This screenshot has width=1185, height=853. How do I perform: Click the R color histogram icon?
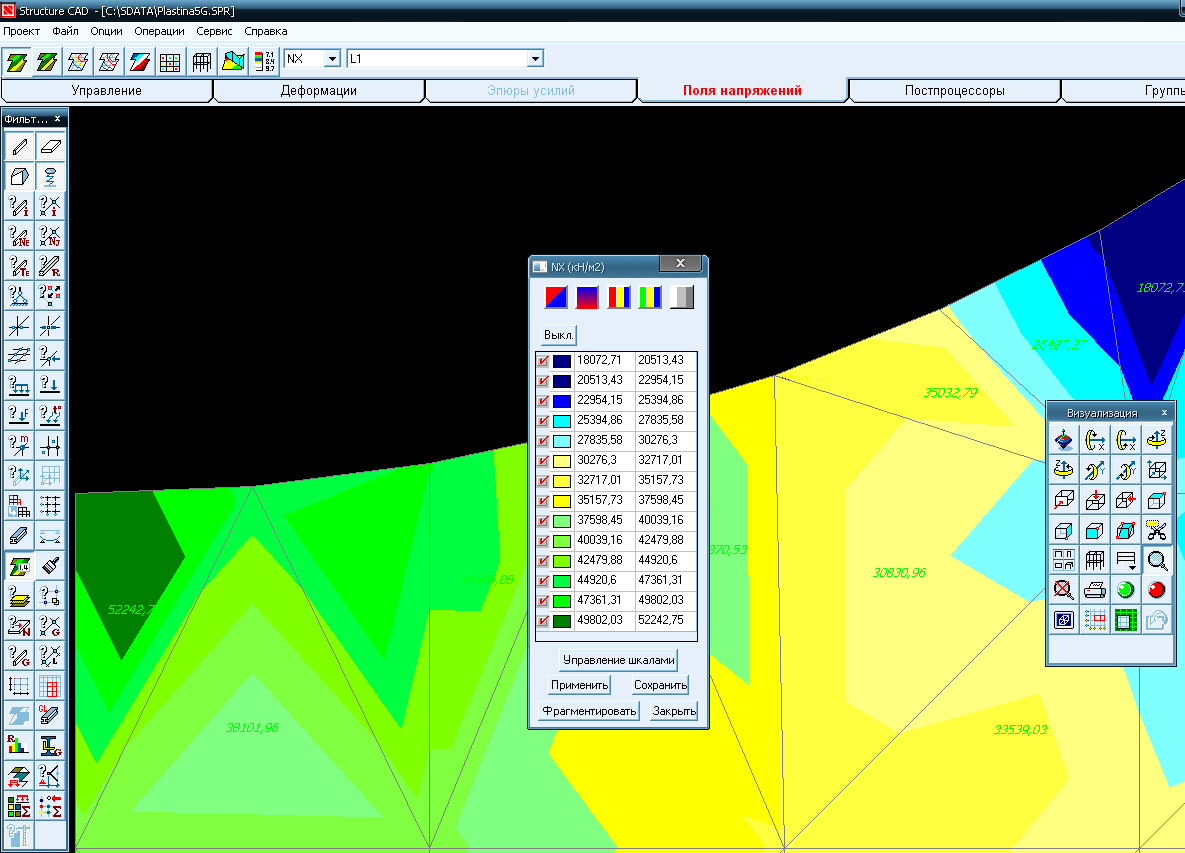(x=20, y=745)
